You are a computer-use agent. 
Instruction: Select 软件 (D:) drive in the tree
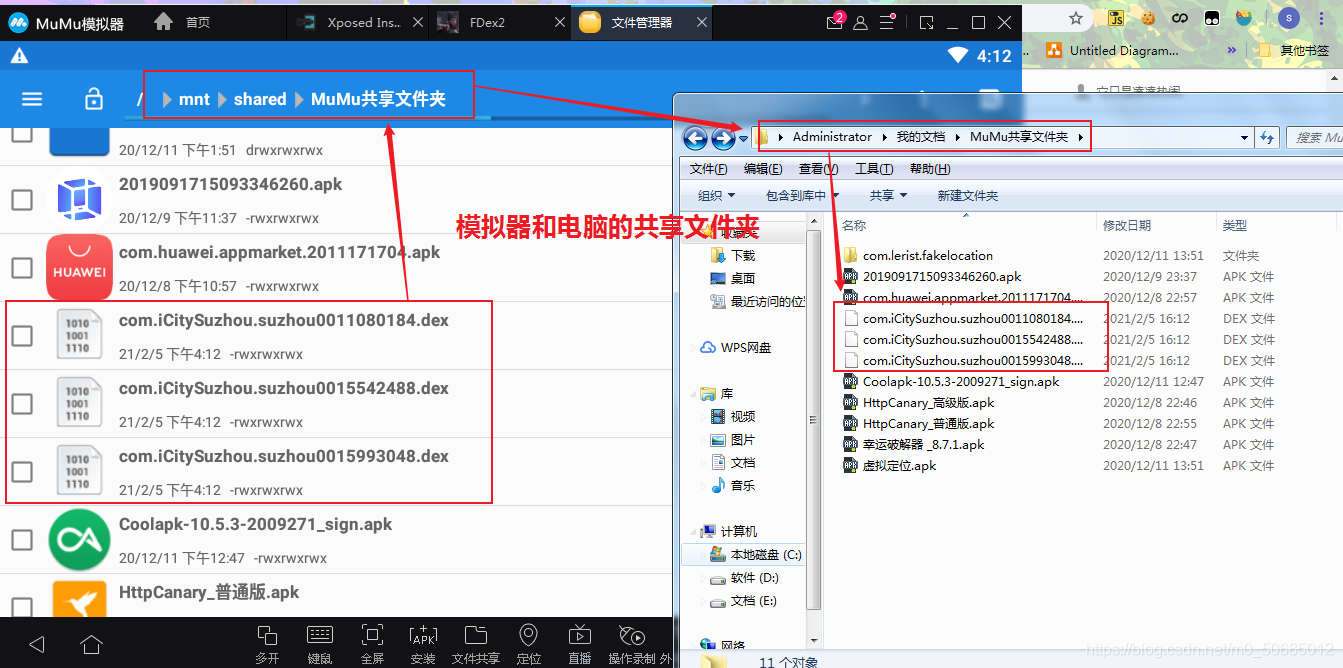[744, 577]
